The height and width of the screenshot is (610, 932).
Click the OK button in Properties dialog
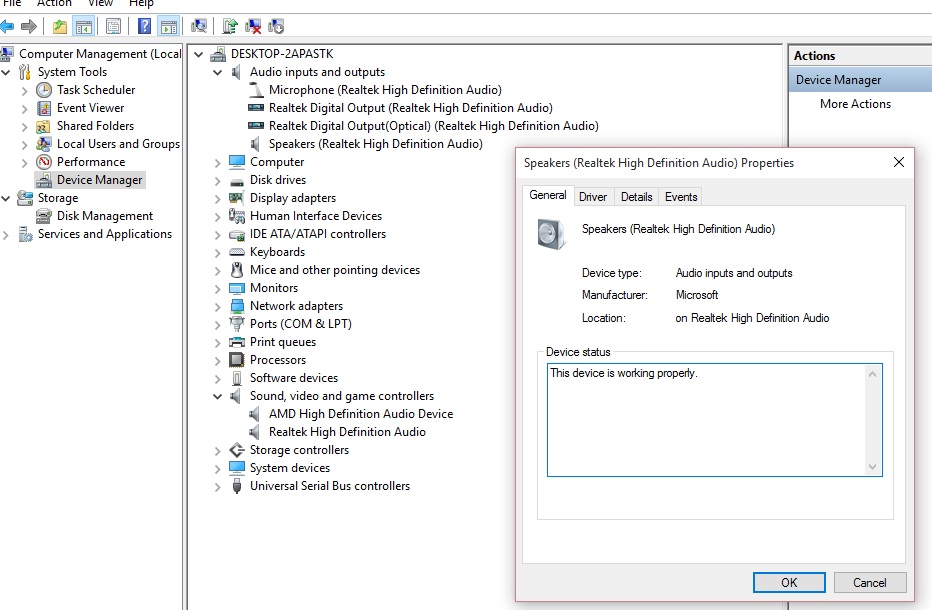789,582
